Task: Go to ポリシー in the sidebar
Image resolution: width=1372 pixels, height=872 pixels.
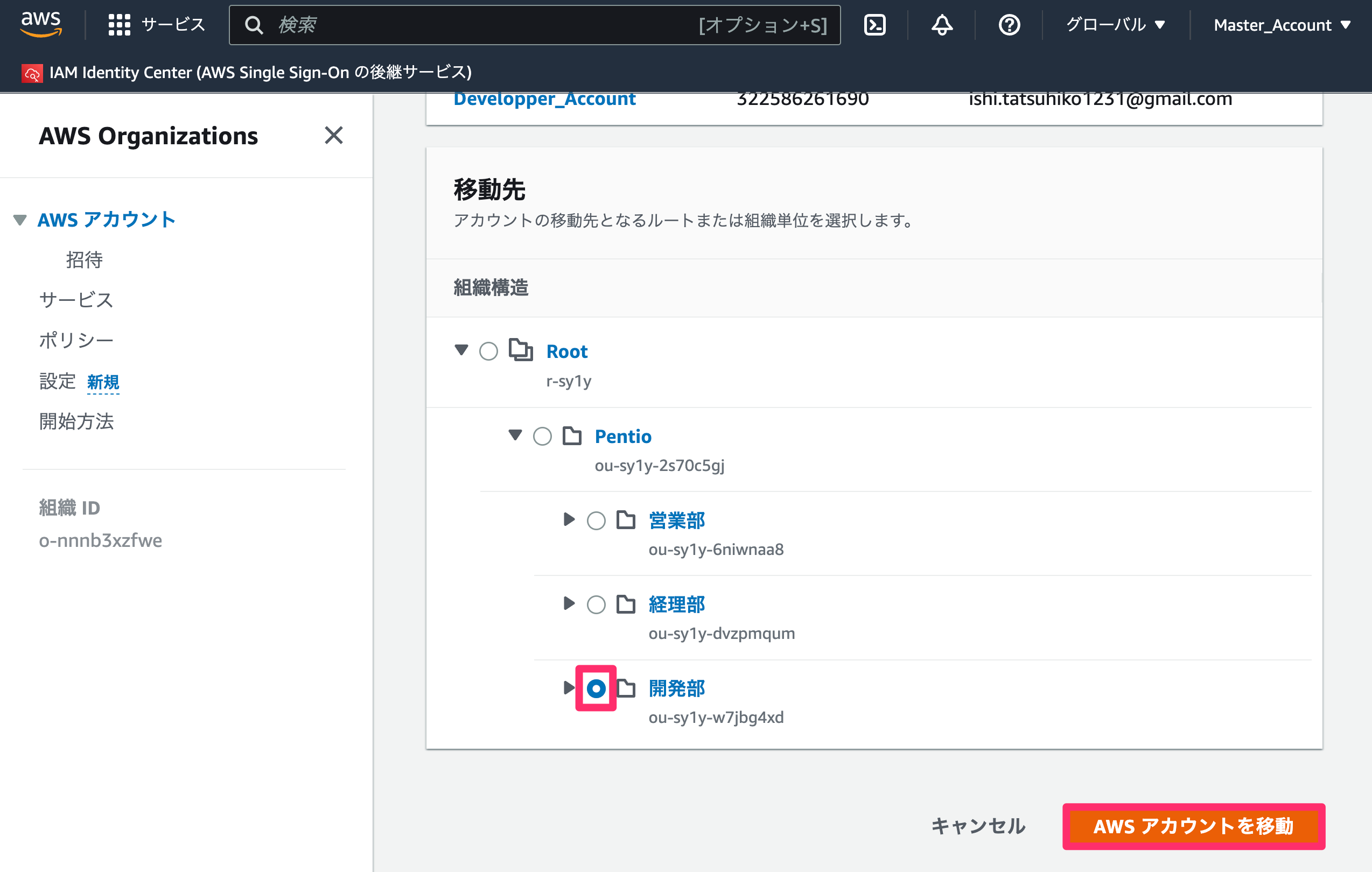Action: (x=76, y=340)
